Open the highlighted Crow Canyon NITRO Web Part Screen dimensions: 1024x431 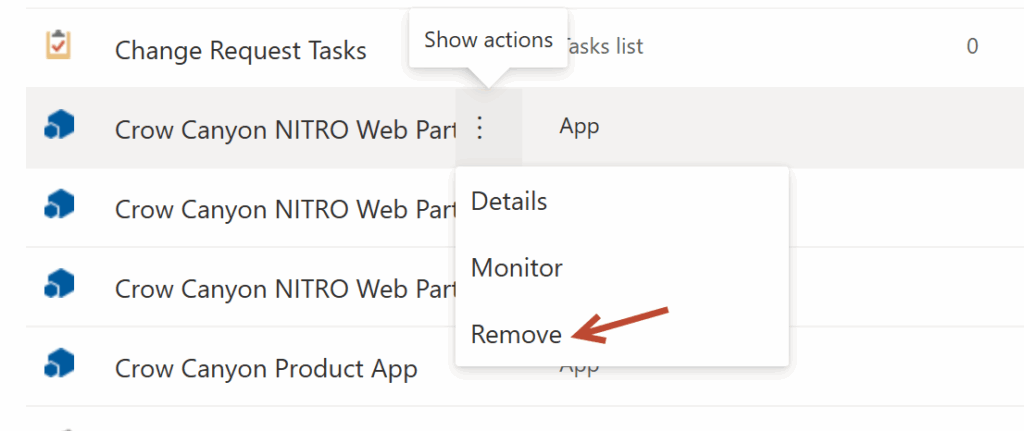(285, 131)
